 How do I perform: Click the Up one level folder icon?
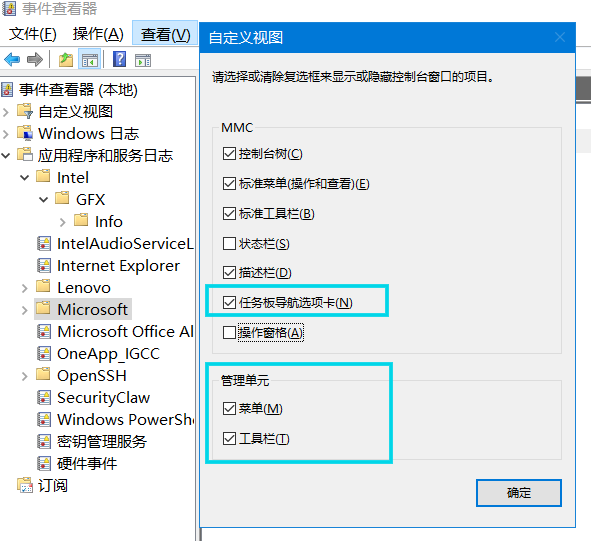(x=66, y=60)
